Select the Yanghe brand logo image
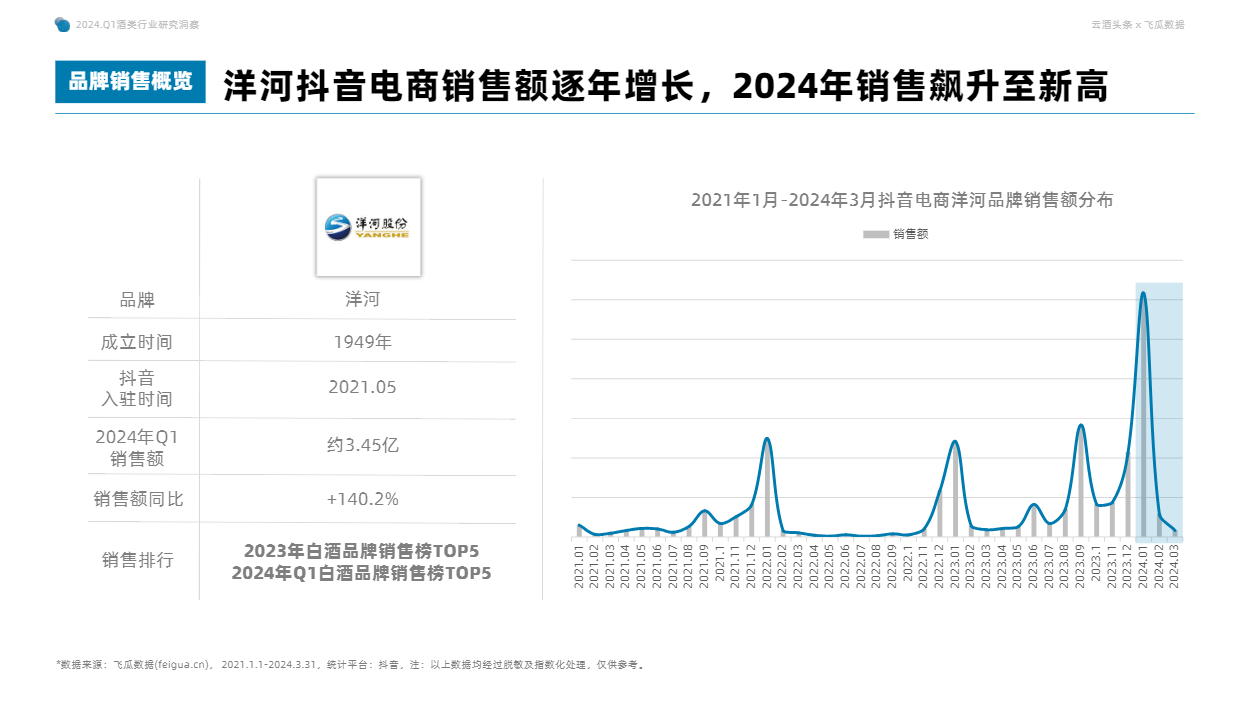The height and width of the screenshot is (703, 1250). point(368,227)
